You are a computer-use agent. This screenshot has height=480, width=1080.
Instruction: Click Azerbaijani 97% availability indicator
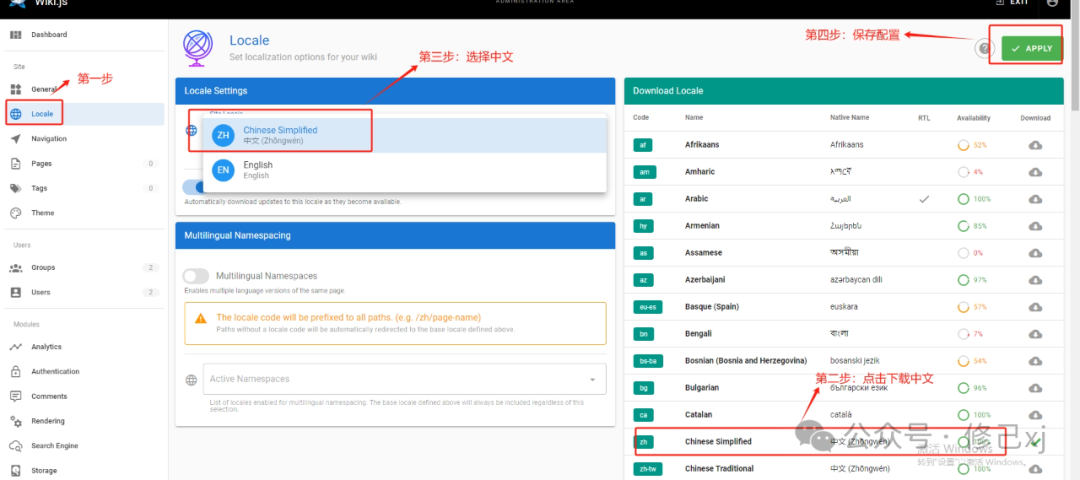(973, 280)
